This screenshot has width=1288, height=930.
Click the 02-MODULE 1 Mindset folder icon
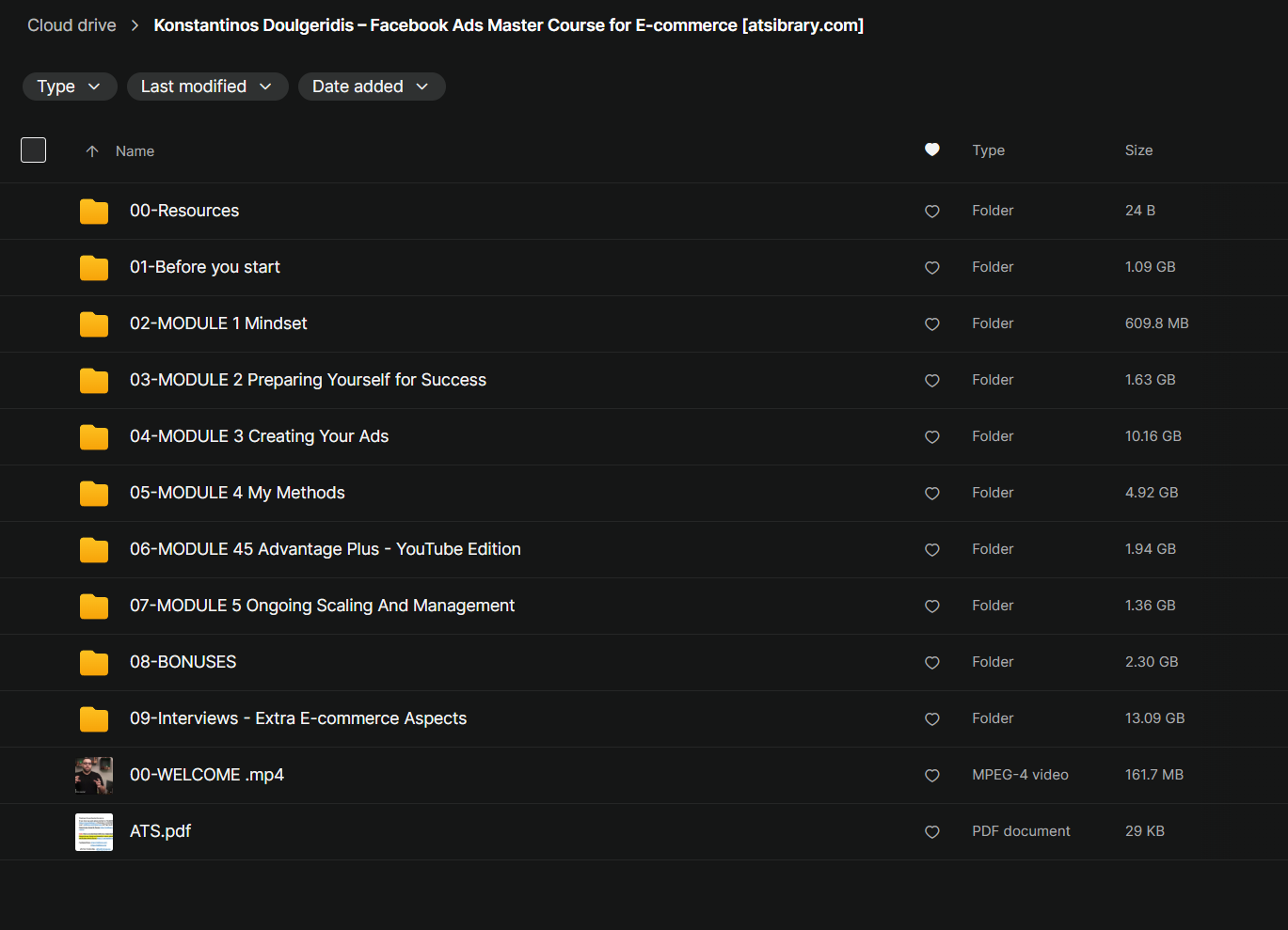point(94,324)
